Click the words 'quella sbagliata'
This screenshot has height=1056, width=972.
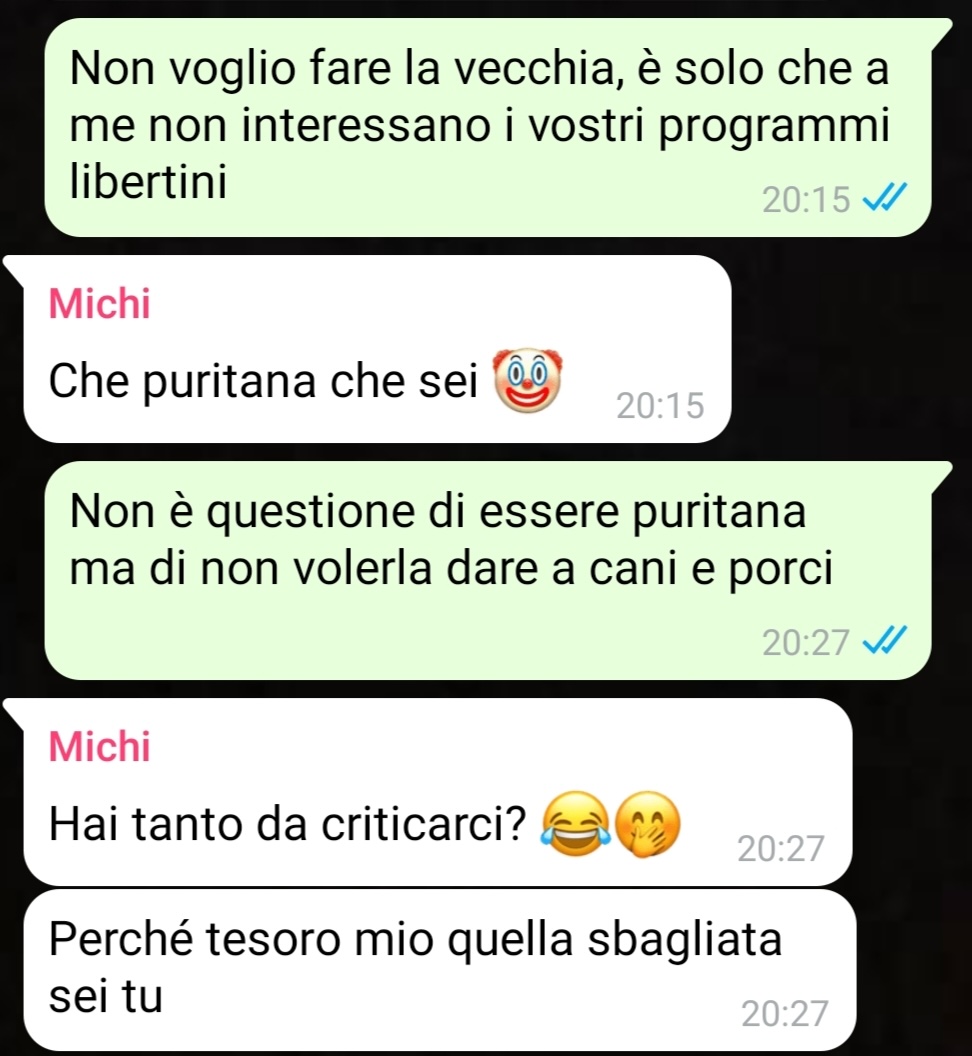(615, 939)
